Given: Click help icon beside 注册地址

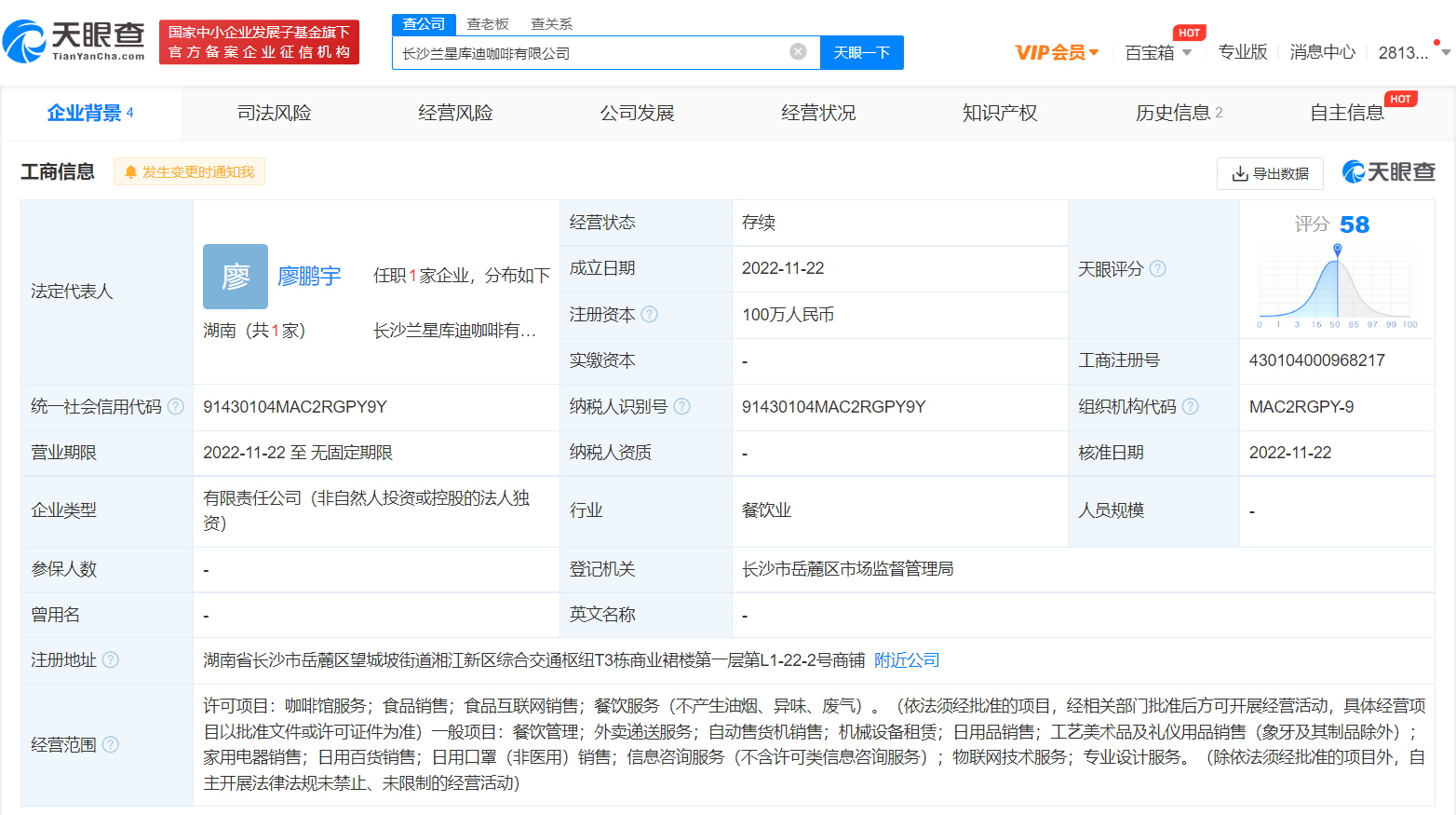Looking at the screenshot, I should [x=111, y=660].
